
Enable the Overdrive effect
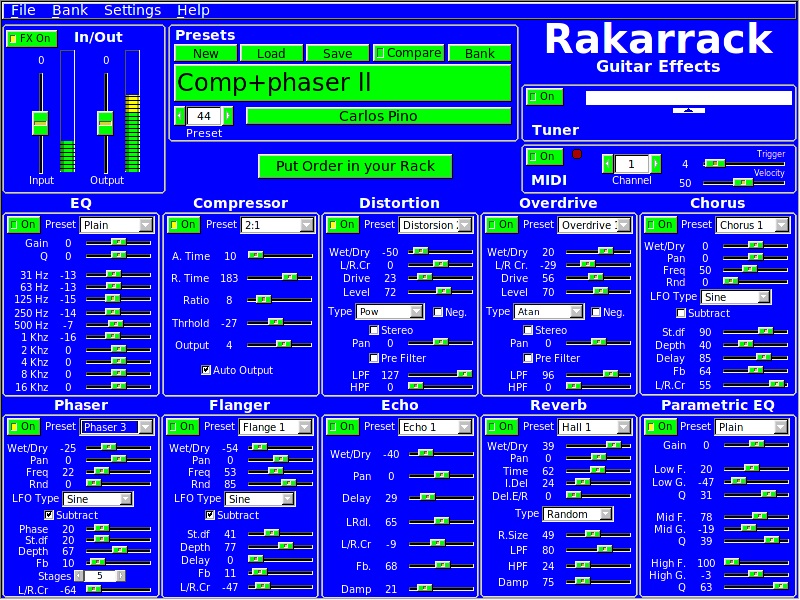click(502, 224)
